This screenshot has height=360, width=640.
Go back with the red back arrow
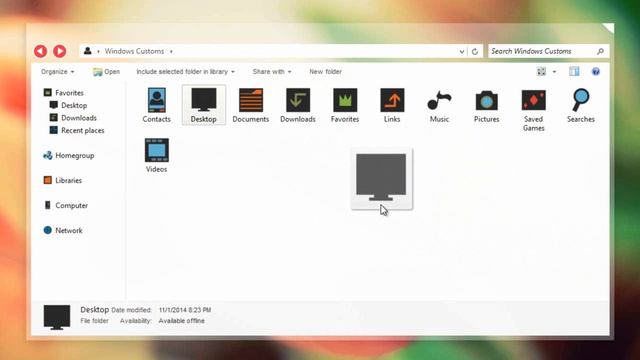[x=40, y=51]
